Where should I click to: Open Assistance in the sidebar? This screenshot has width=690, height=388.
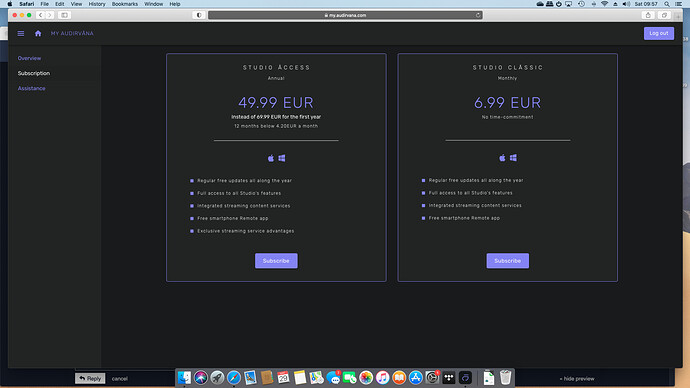click(x=31, y=88)
